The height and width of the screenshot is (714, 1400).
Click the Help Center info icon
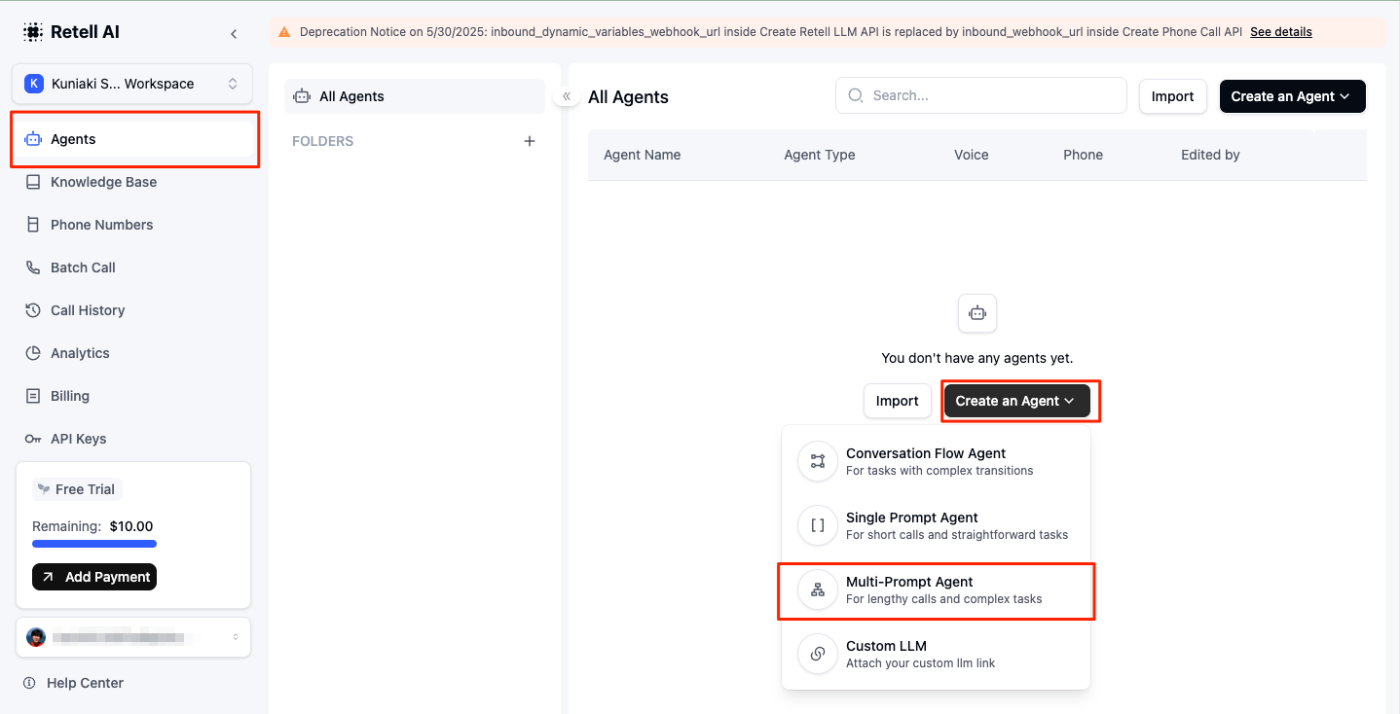tap(29, 683)
